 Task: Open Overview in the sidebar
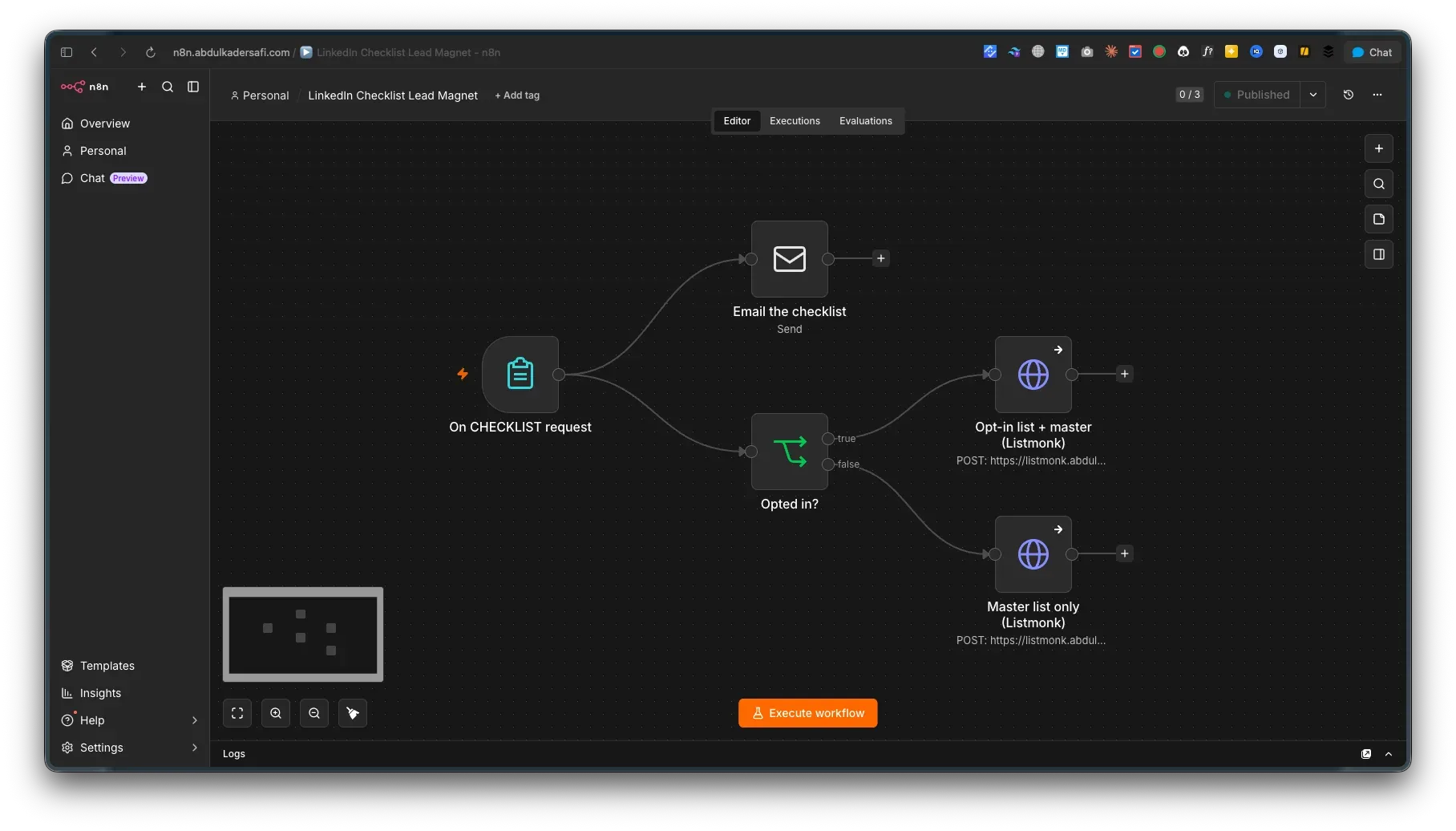[129, 124]
